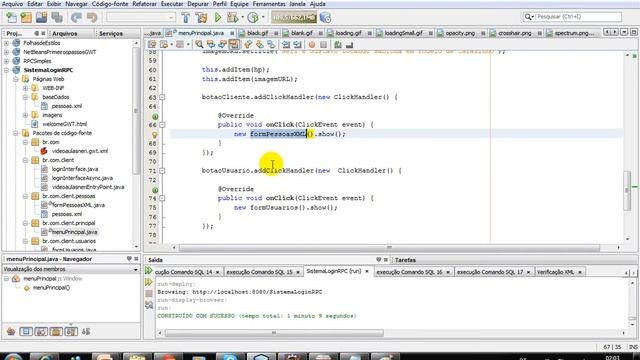Click the New File toolbar icon
Image resolution: width=640 pixels, height=360 pixels.
click(11, 17)
